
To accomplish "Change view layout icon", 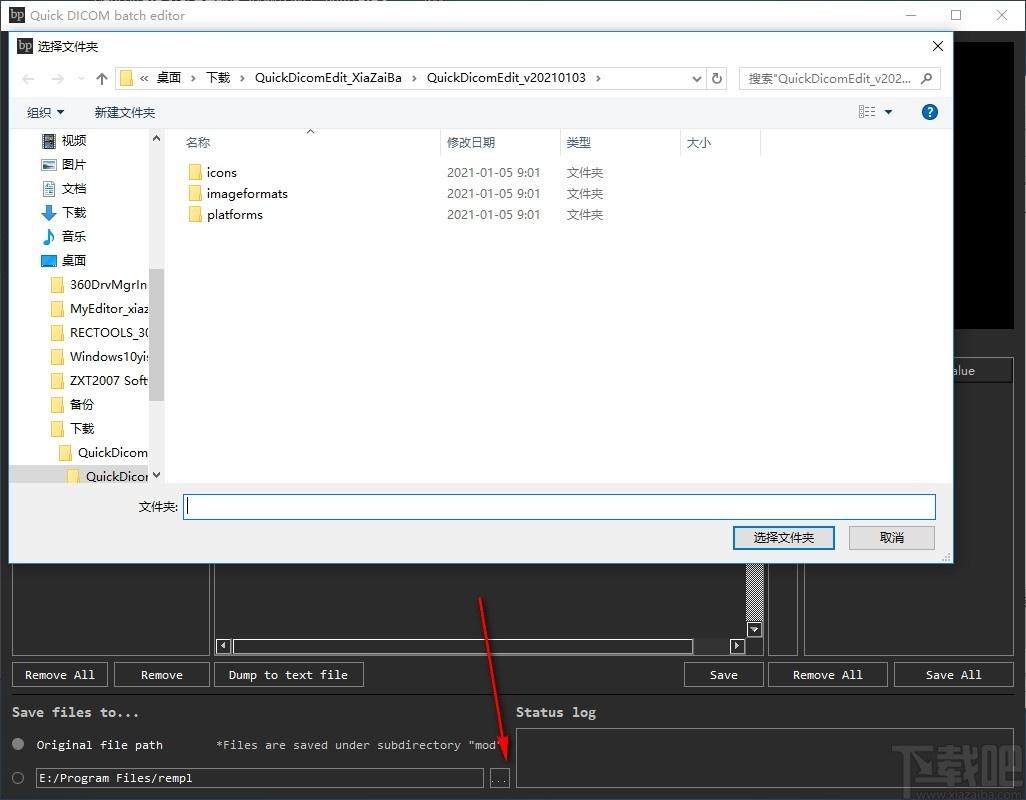I will [867, 112].
